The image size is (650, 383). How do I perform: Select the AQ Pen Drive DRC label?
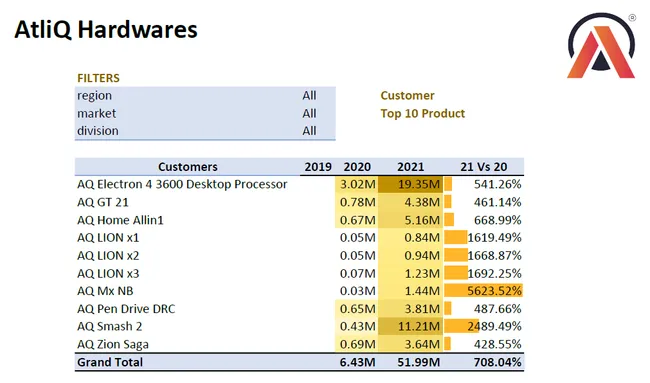126,309
